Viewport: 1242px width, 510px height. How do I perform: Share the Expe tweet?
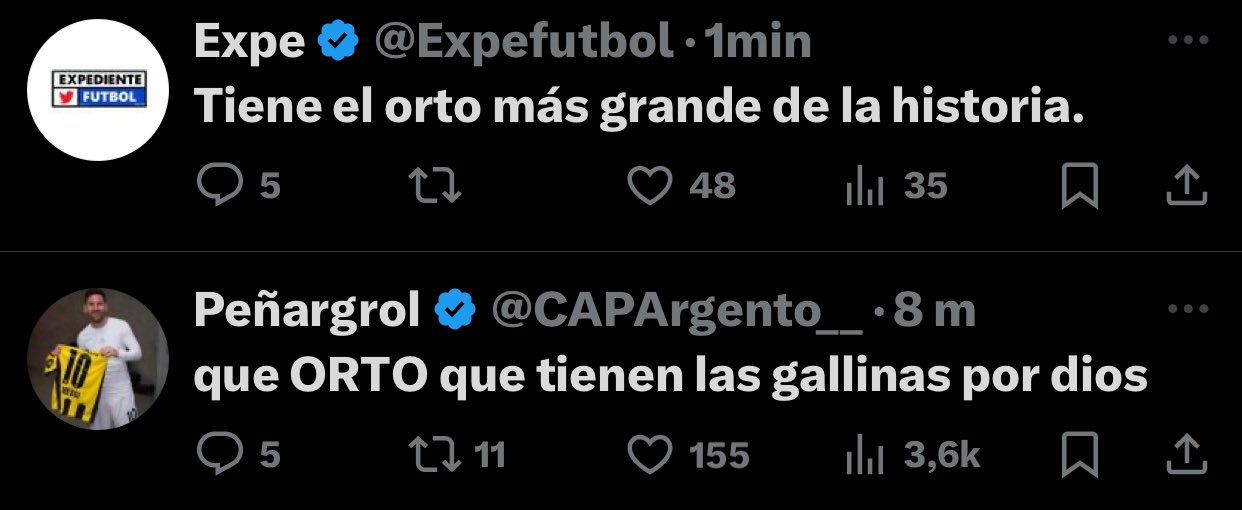point(1185,184)
